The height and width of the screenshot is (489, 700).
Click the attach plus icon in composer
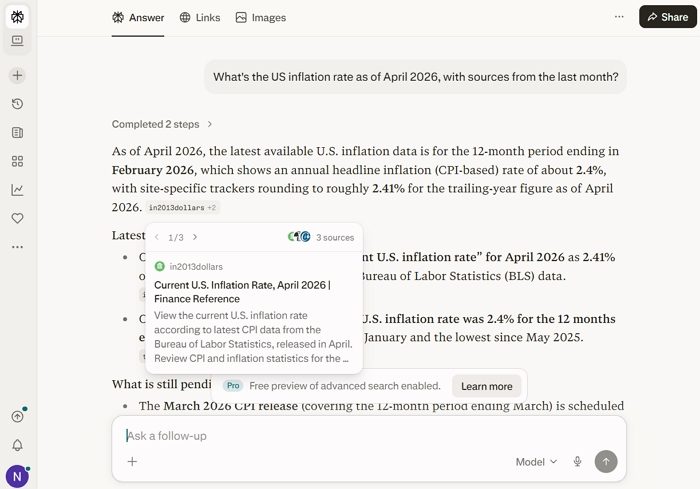[132, 461]
